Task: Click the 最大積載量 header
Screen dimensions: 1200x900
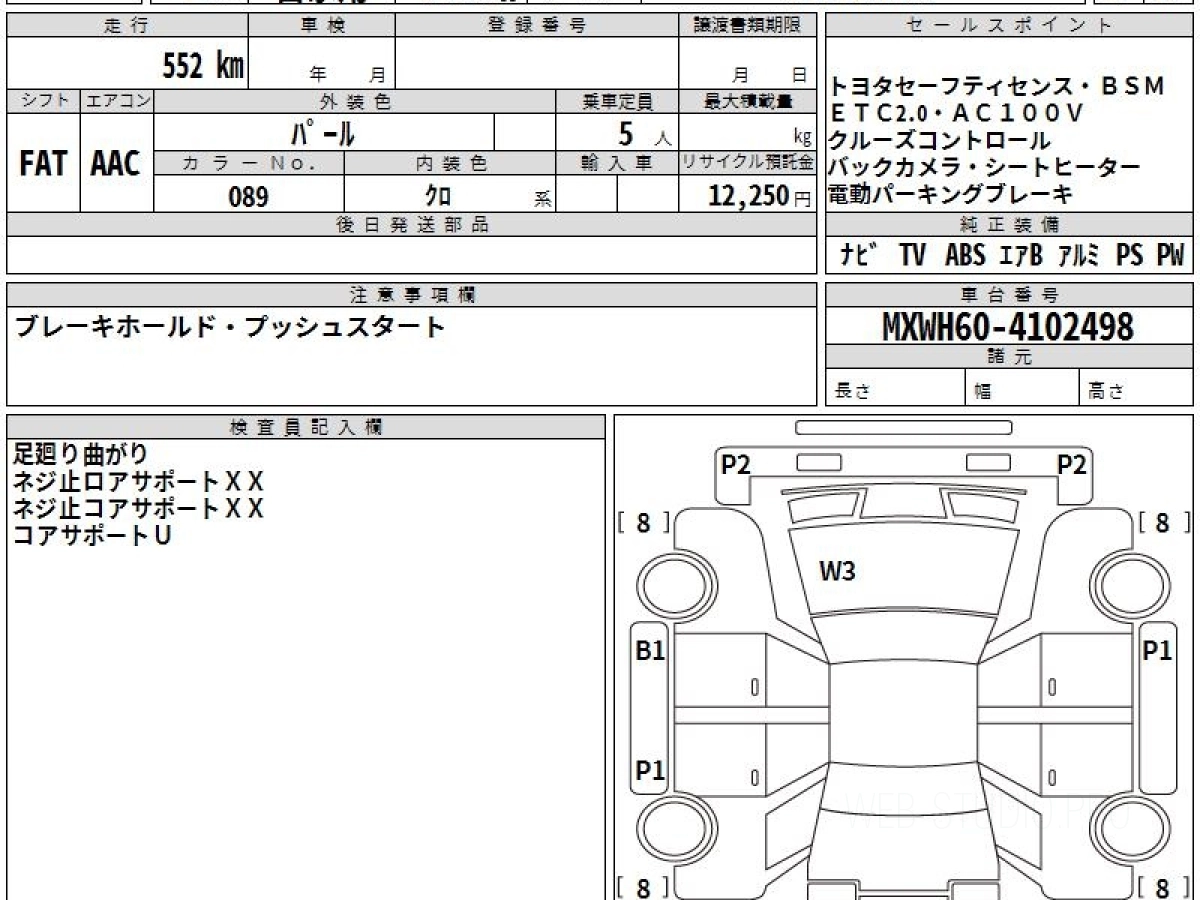Action: [x=748, y=101]
